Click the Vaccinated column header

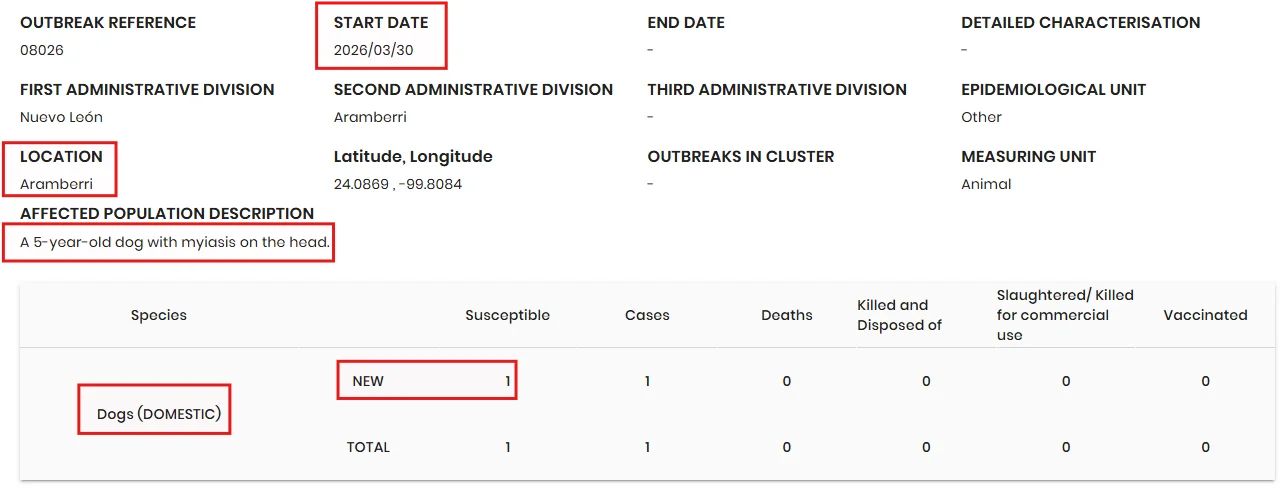click(x=1205, y=315)
